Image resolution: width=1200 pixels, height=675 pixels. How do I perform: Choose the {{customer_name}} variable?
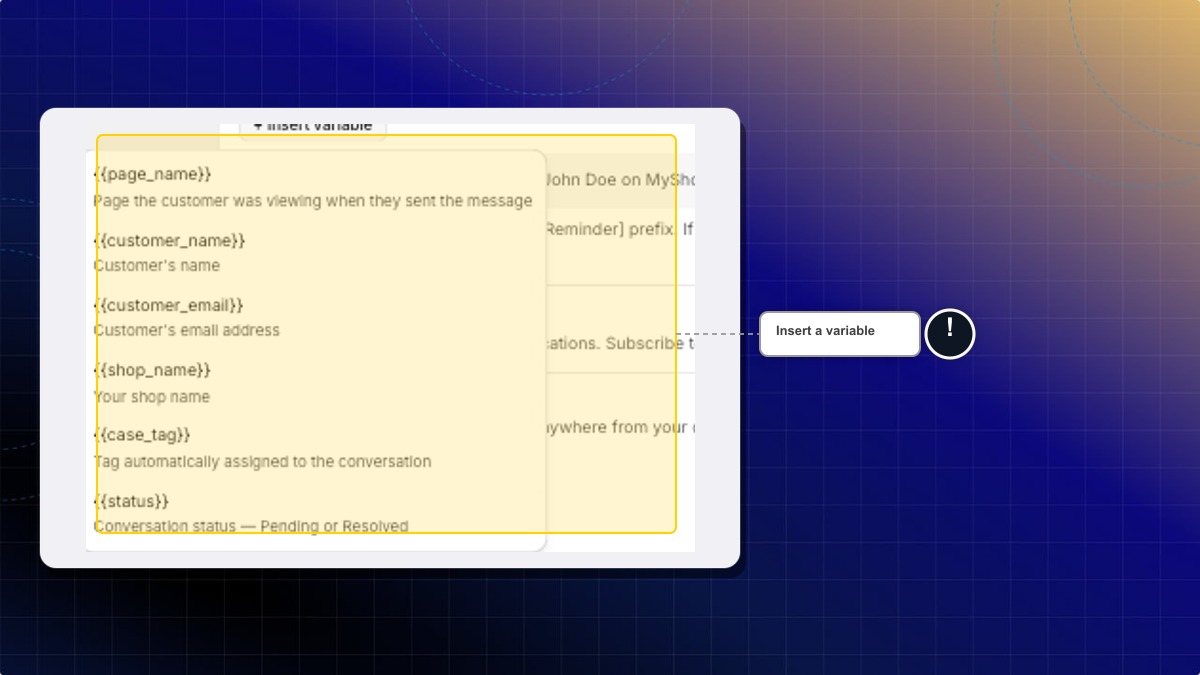(169, 240)
